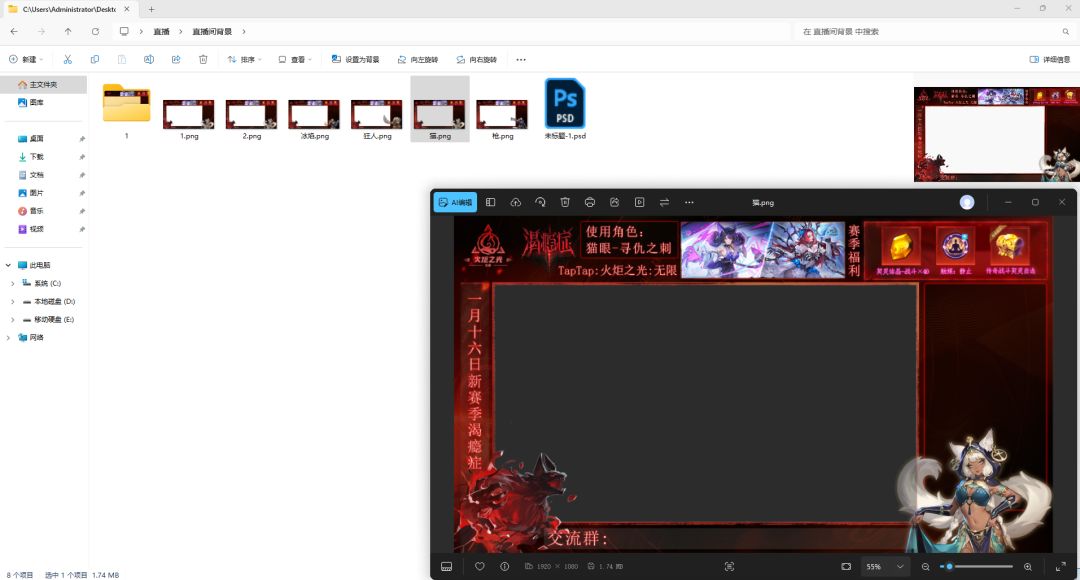Rotate the image using the viewer's rotate icon
The height and width of the screenshot is (580, 1080).
(x=540, y=203)
